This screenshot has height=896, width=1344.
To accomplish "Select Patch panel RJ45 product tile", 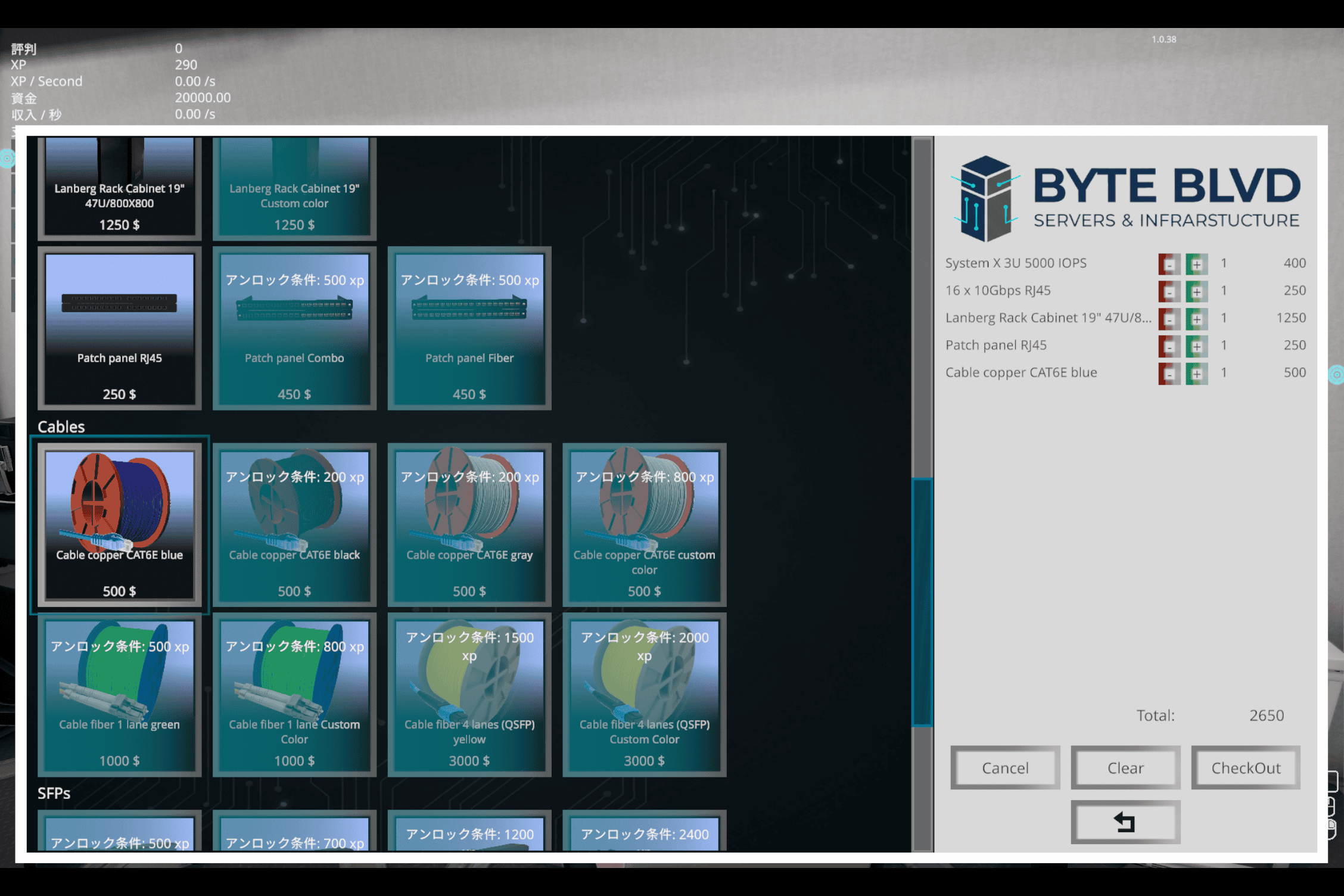I will pos(119,329).
